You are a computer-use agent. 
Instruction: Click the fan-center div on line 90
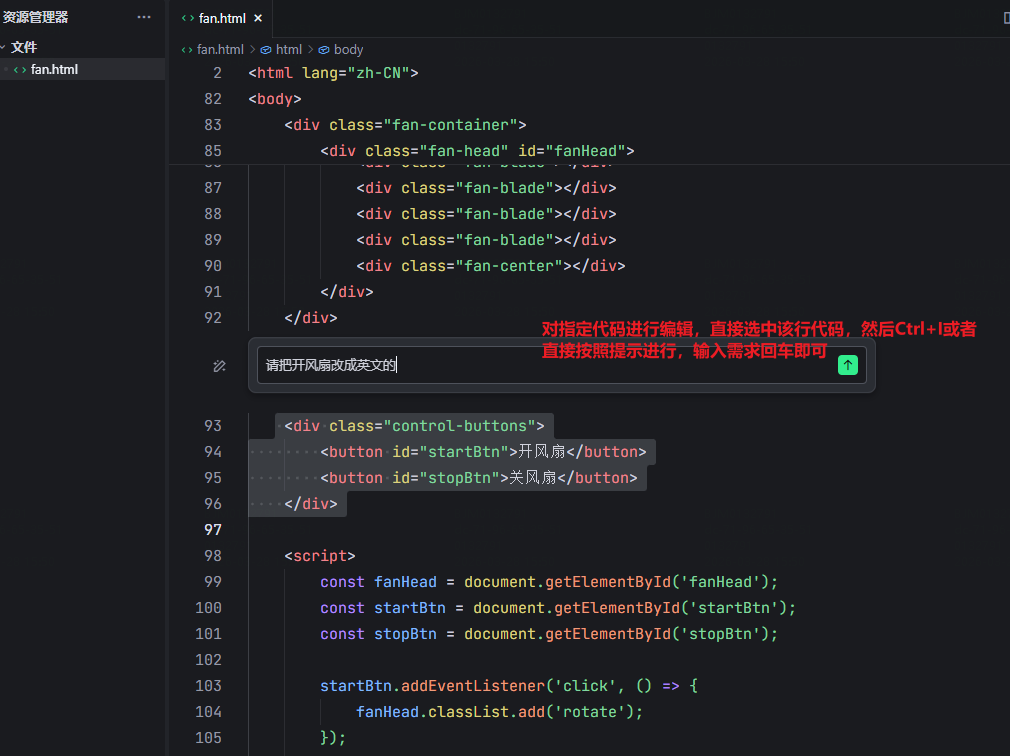pyautogui.click(x=491, y=265)
